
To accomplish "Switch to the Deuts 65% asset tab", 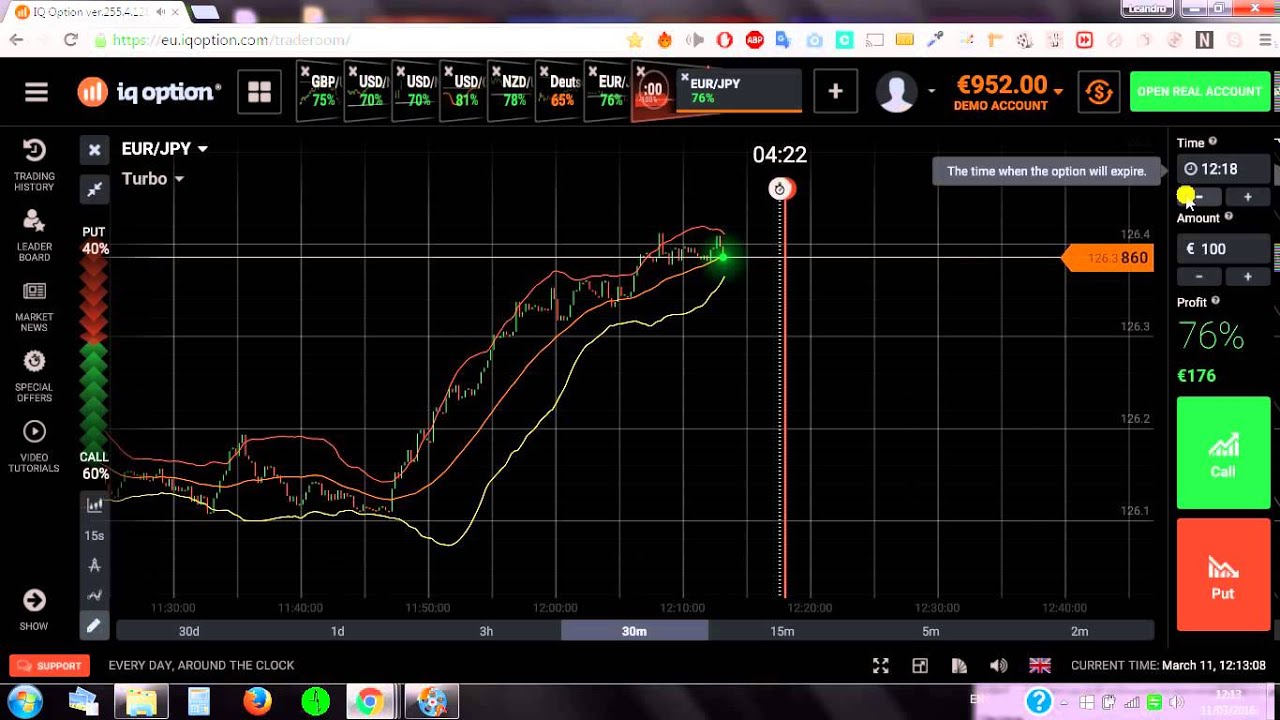I will (560, 92).
